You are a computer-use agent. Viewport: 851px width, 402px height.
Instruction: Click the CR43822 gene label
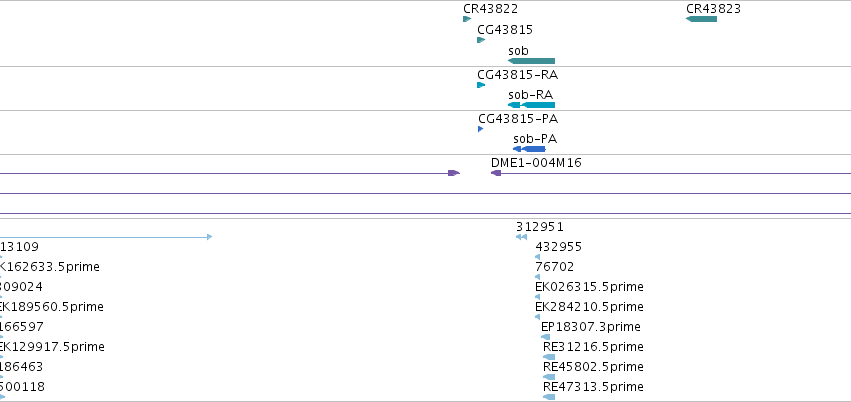(491, 9)
